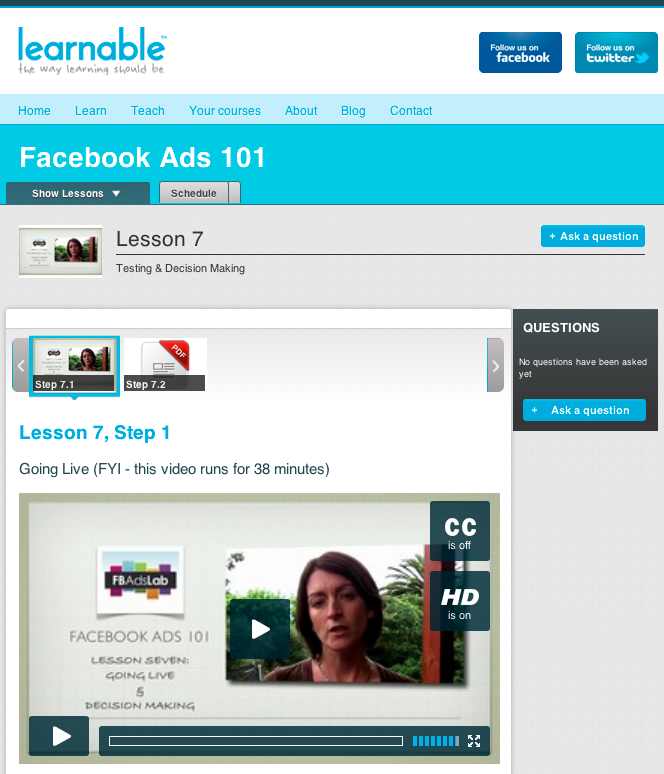664x774 pixels.
Task: Toggle closed captions CC button
Action: 460,531
